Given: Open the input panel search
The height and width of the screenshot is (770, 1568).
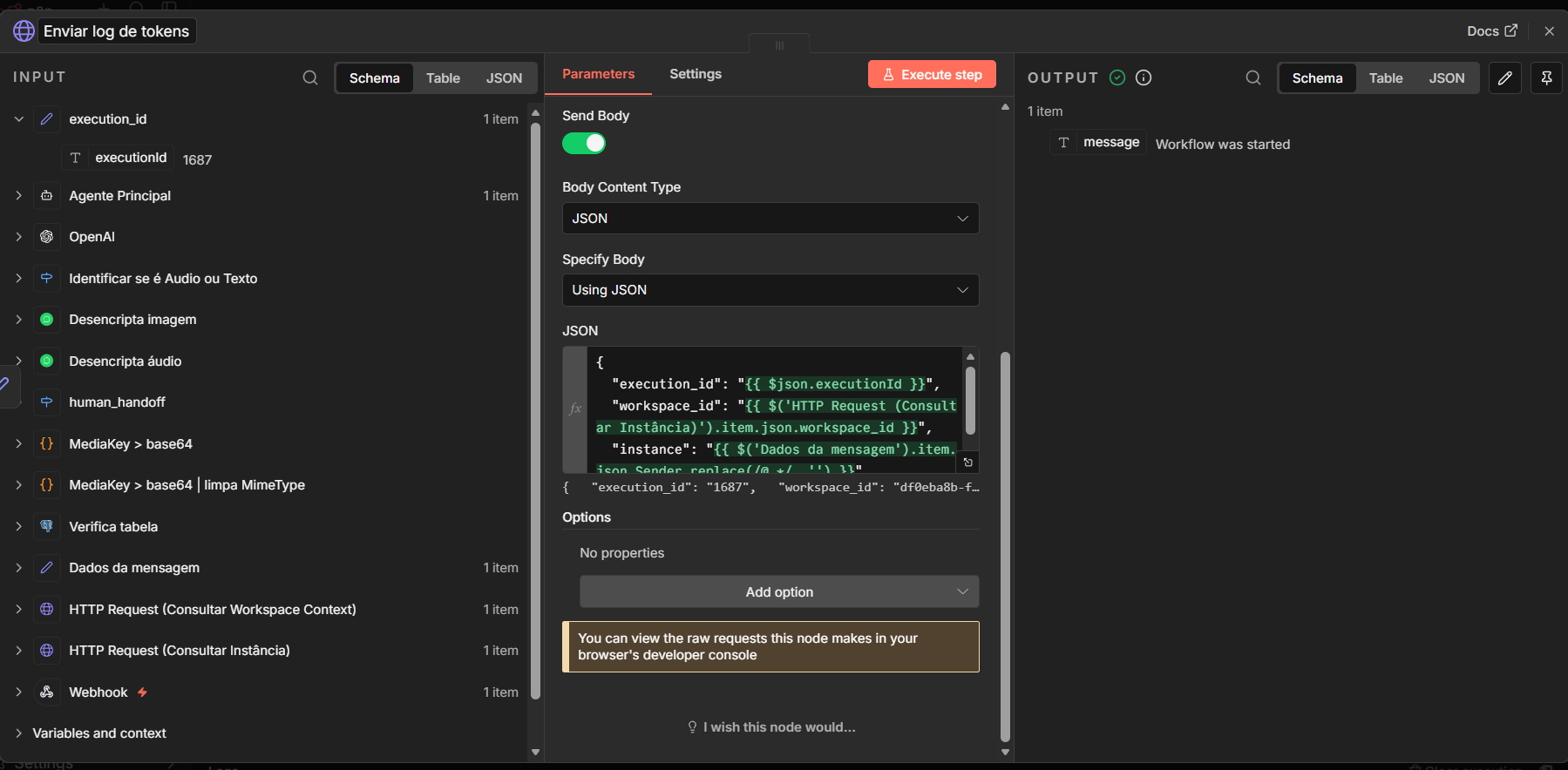Looking at the screenshot, I should coord(310,78).
